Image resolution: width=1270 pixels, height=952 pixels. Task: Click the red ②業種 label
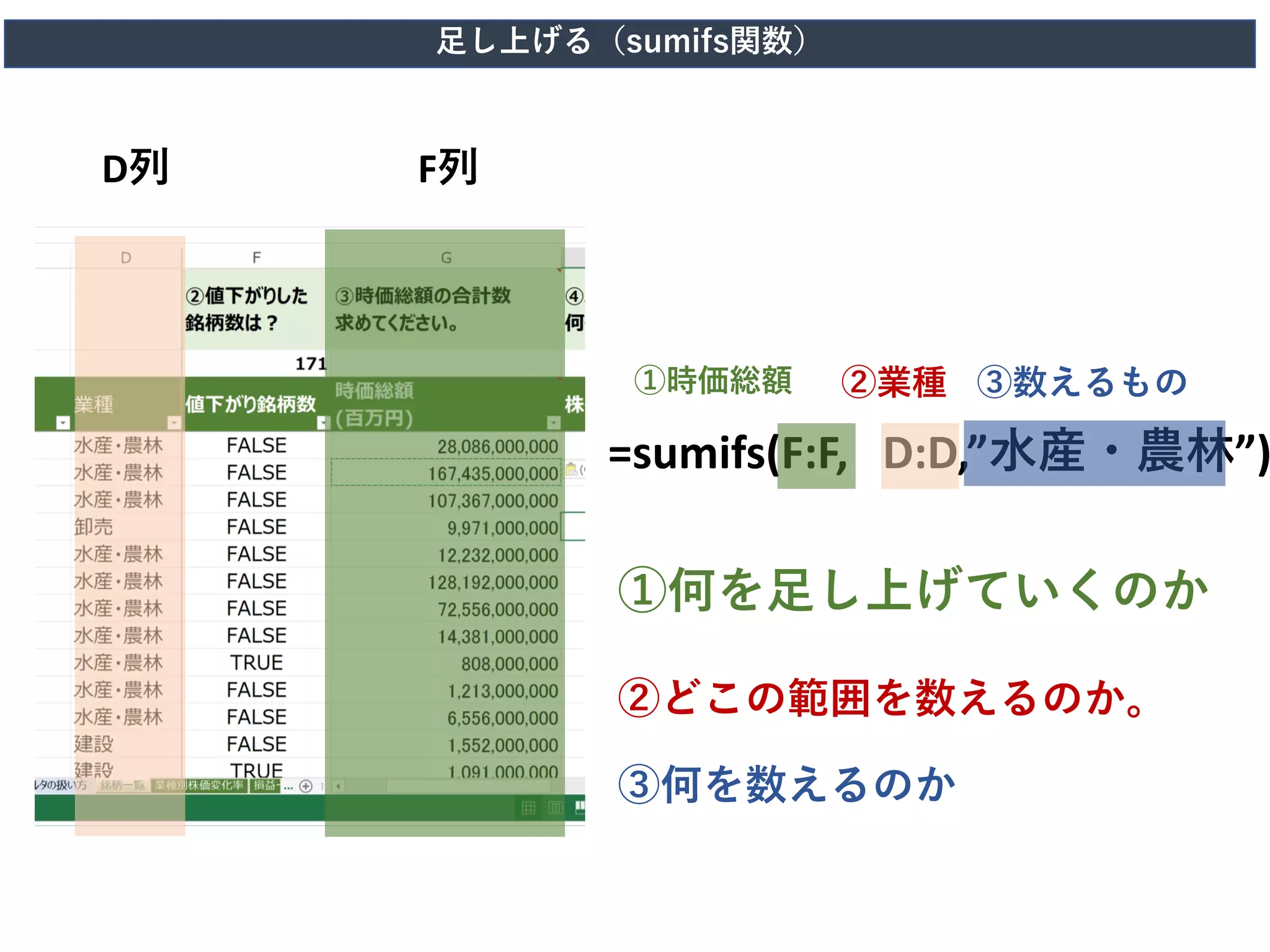tap(894, 381)
